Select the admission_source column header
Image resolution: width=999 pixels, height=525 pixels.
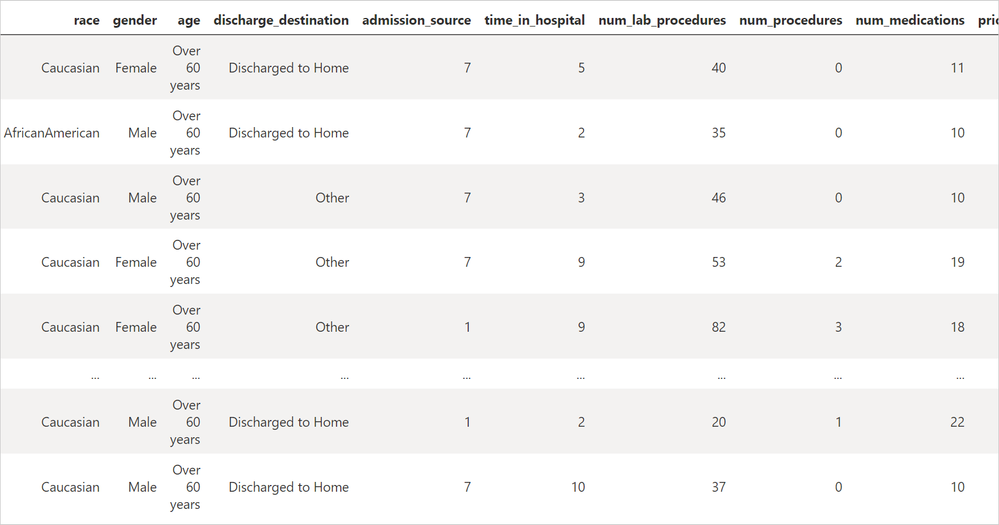tap(417, 20)
